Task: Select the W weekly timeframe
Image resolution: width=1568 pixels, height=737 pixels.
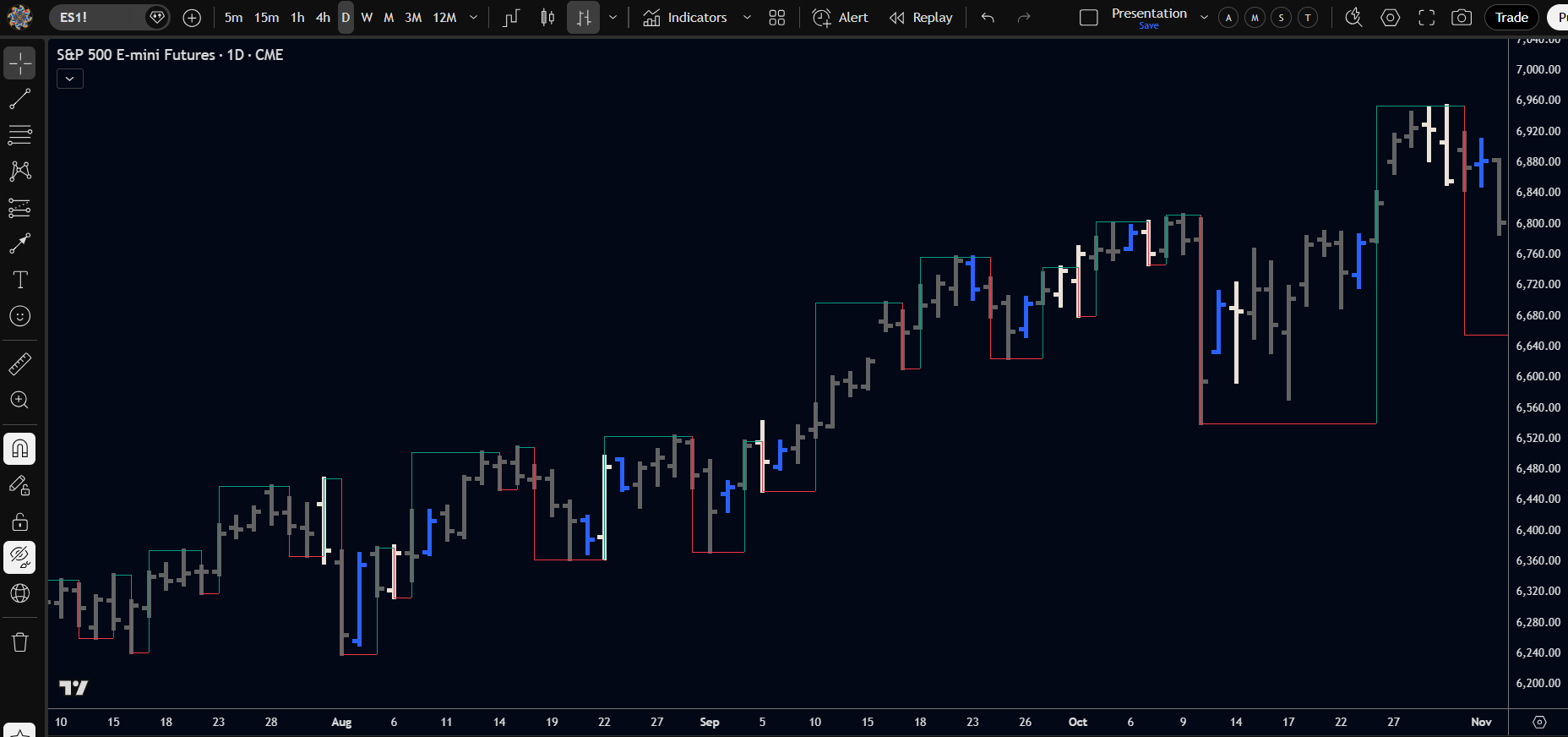Action: (367, 18)
